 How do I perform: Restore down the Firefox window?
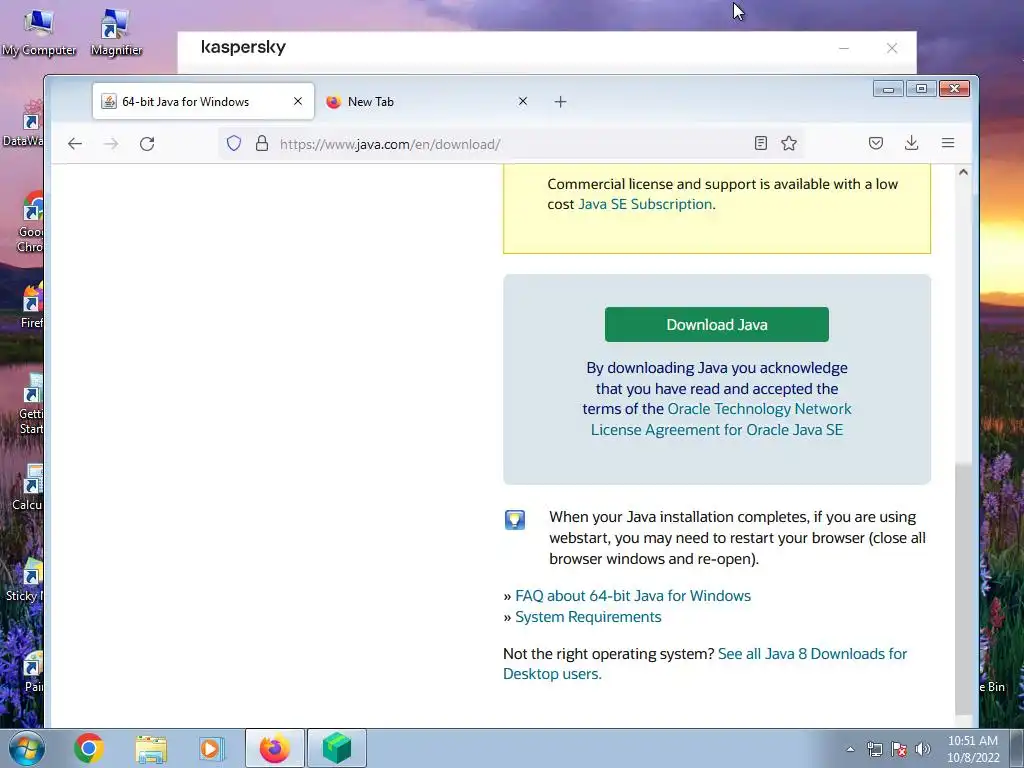pos(921,89)
